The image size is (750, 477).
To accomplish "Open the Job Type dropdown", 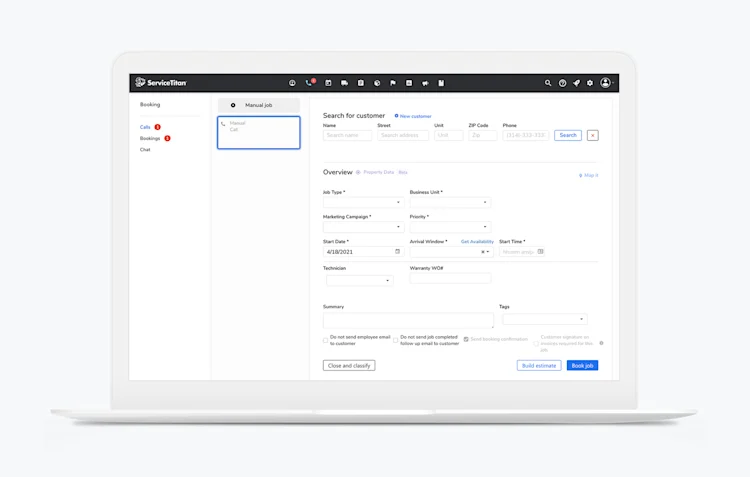I will (x=363, y=202).
